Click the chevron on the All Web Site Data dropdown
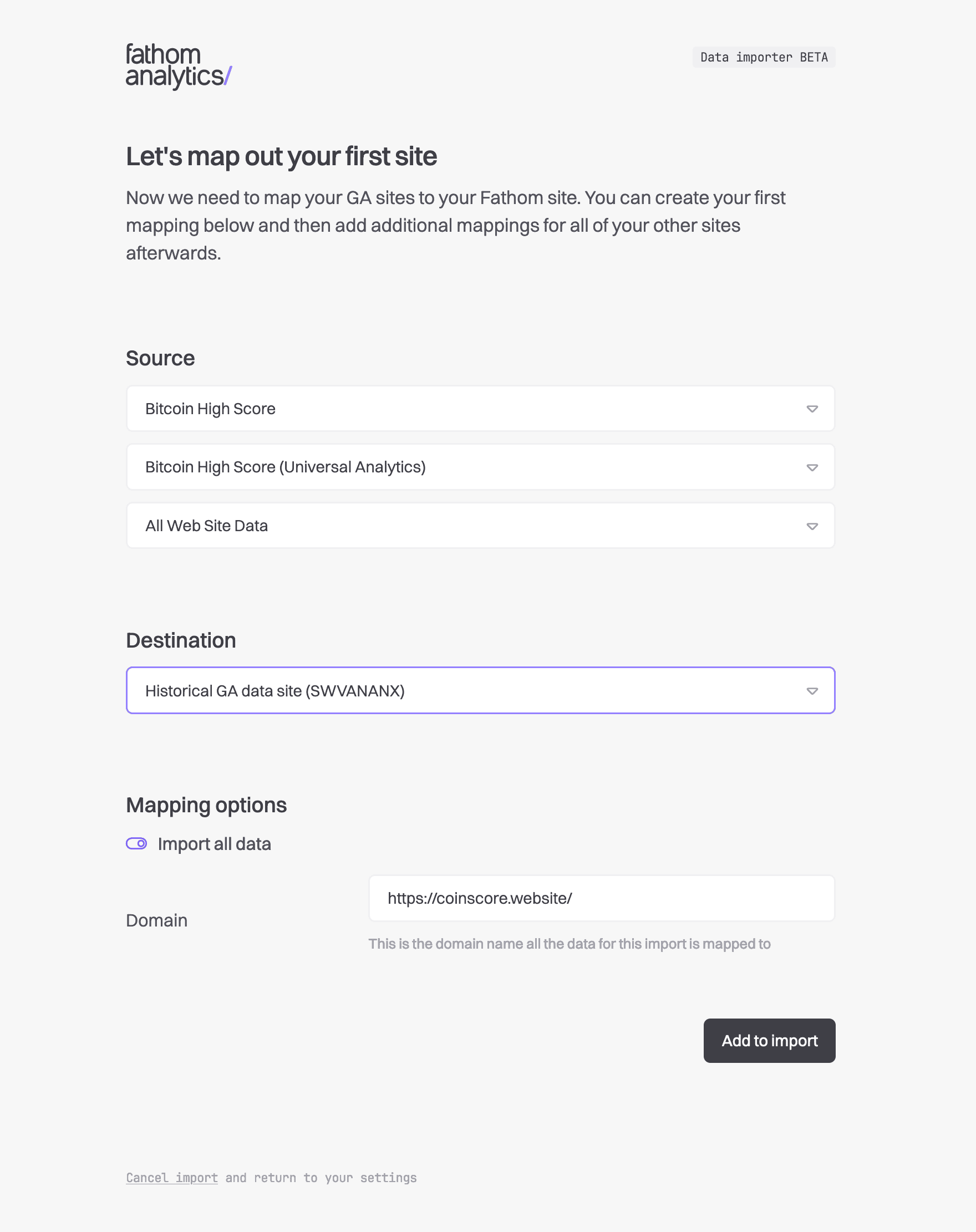The image size is (976, 1232). coord(812,526)
